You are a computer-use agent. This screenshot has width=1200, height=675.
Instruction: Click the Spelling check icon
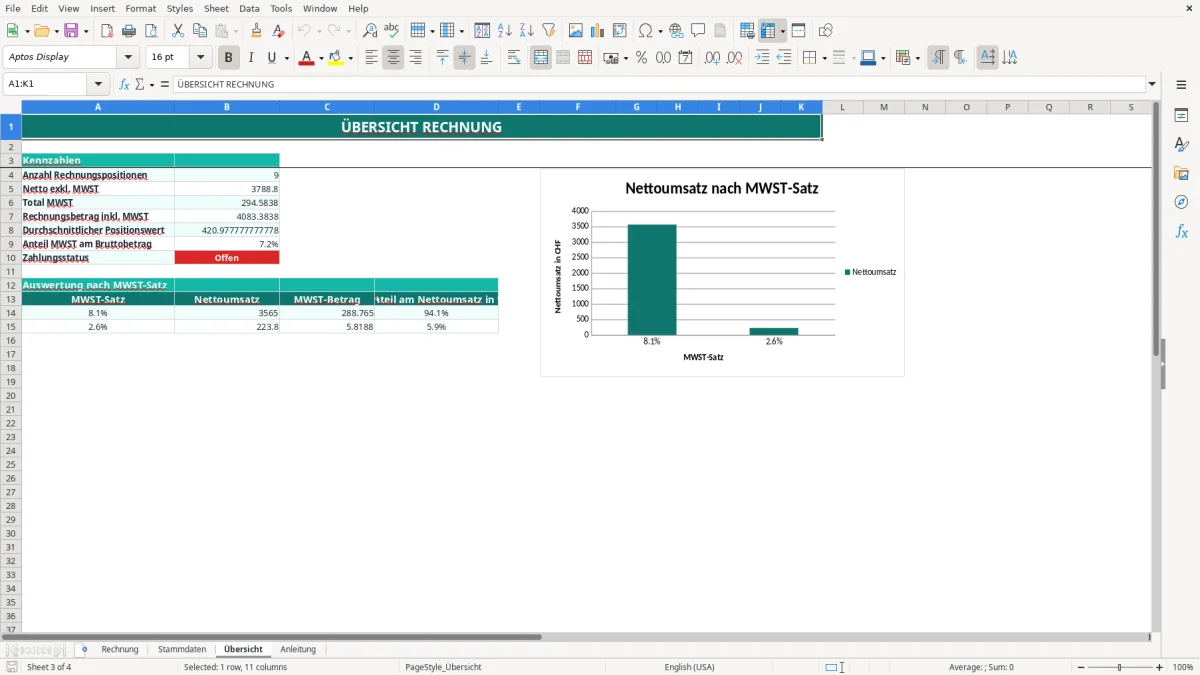(391, 31)
